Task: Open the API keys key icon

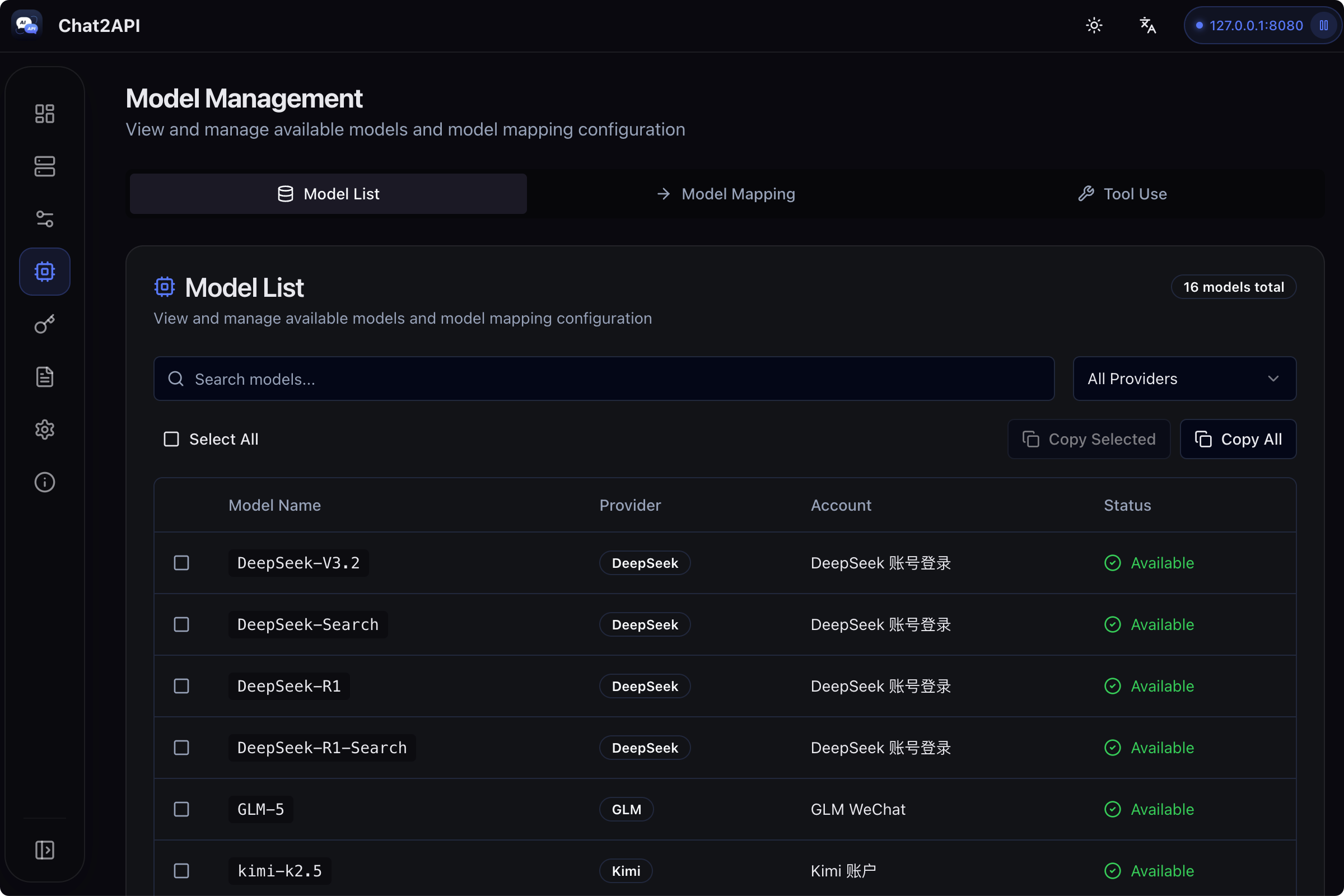Action: pyautogui.click(x=45, y=325)
